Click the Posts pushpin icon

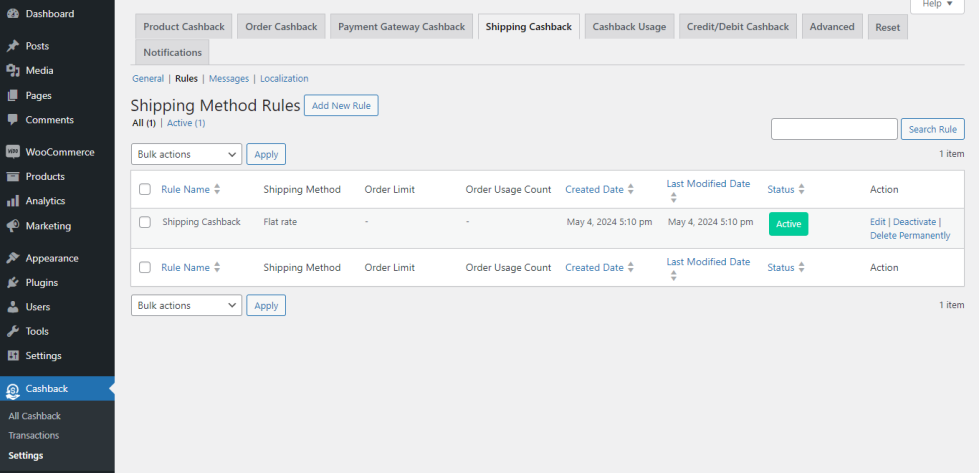(x=13, y=46)
